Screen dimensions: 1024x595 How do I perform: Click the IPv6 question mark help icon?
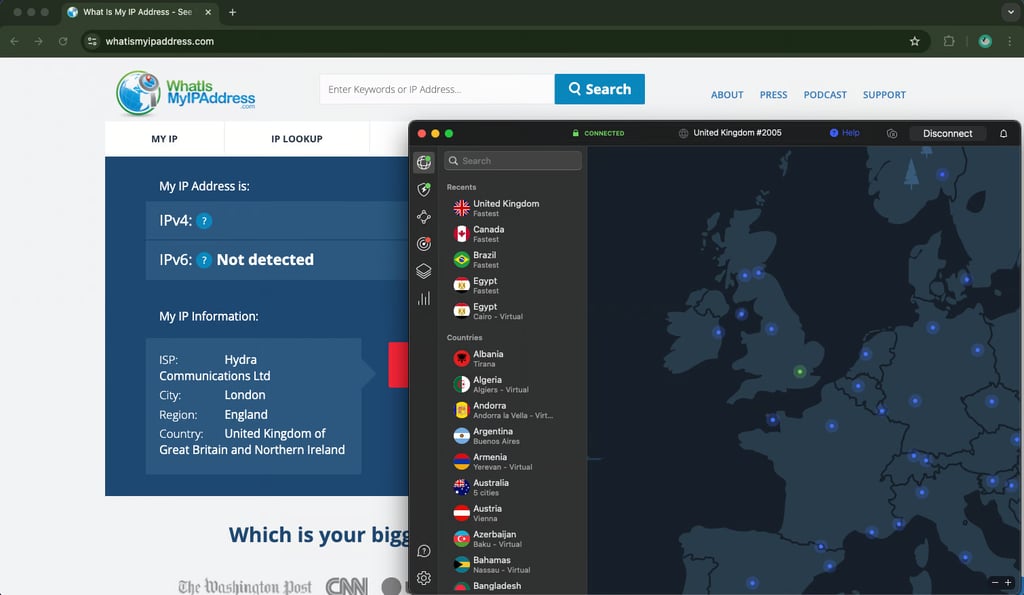click(204, 260)
